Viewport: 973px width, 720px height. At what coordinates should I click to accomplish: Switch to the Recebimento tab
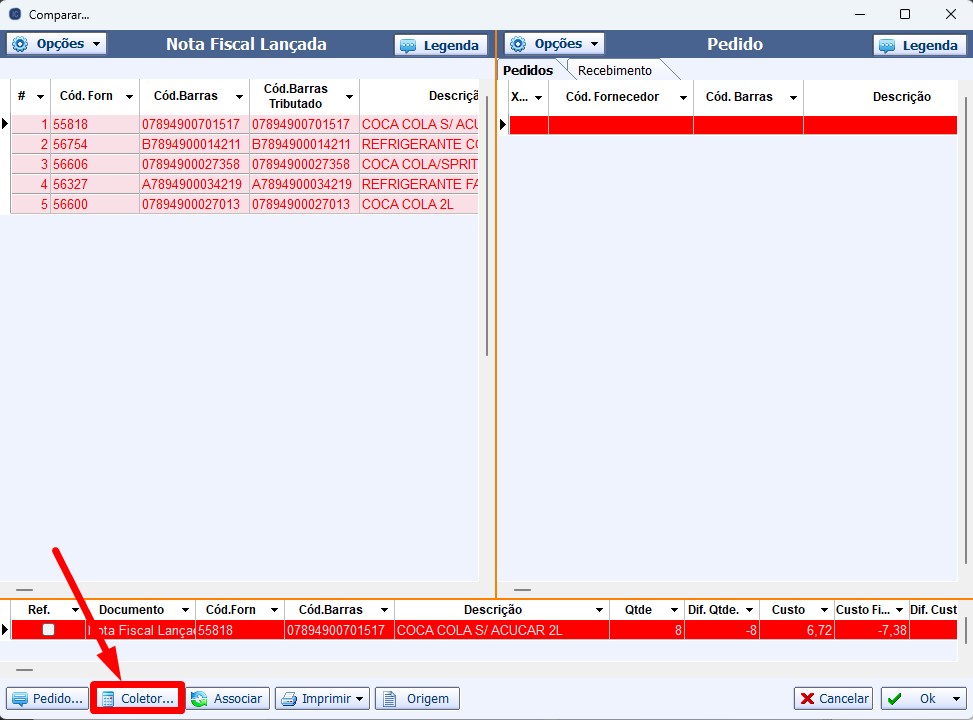click(x=614, y=70)
